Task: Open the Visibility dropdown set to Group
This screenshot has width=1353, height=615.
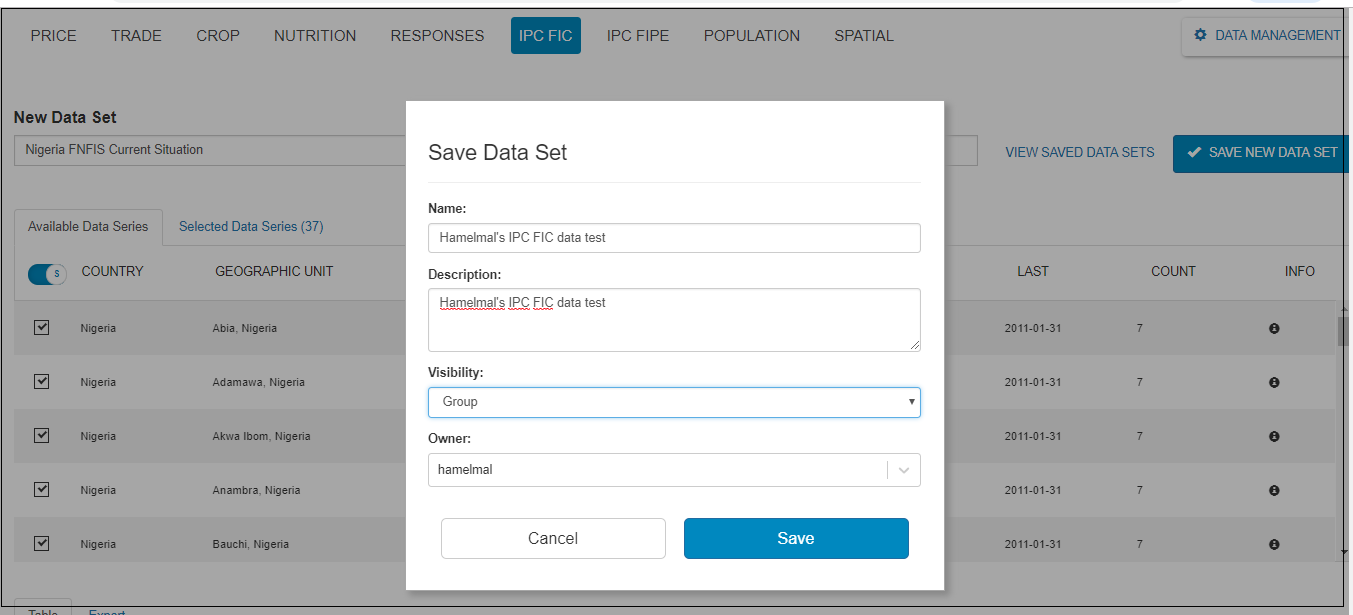Action: tap(674, 402)
